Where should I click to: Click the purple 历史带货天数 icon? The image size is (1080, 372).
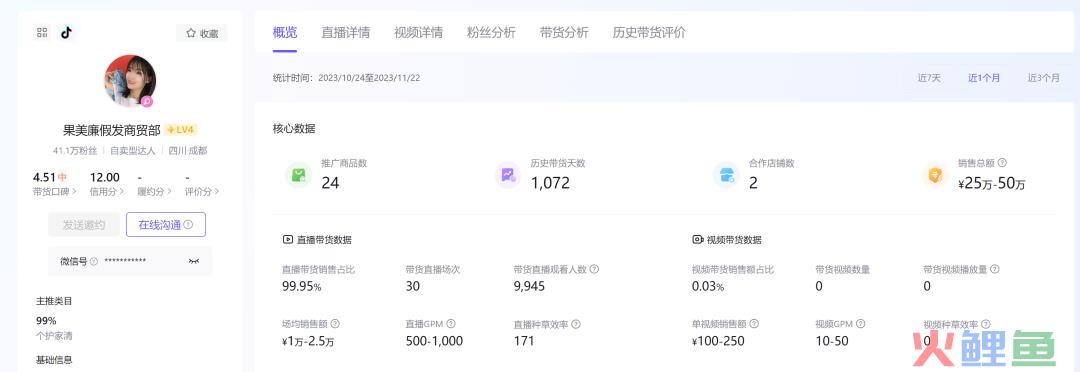click(x=508, y=175)
